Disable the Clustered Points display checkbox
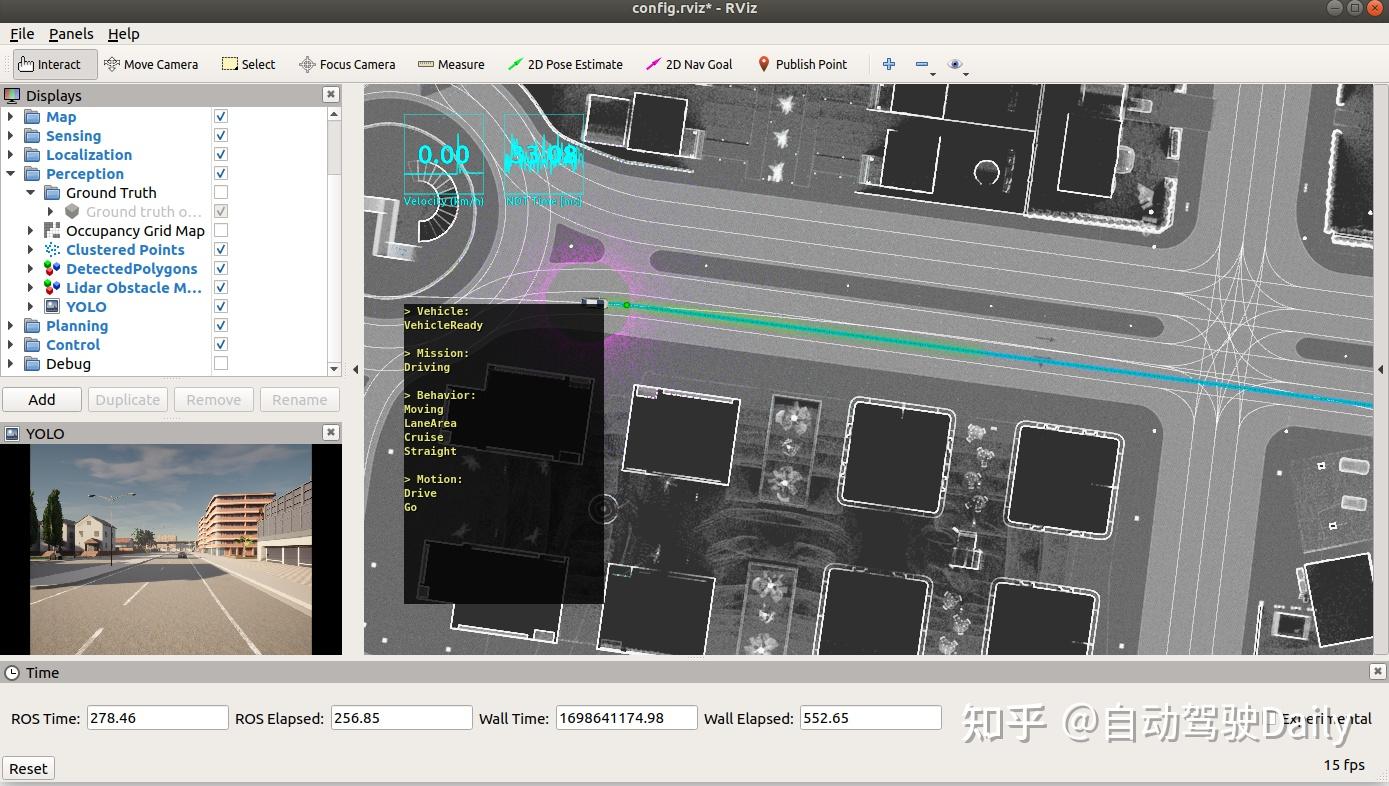 [x=221, y=250]
